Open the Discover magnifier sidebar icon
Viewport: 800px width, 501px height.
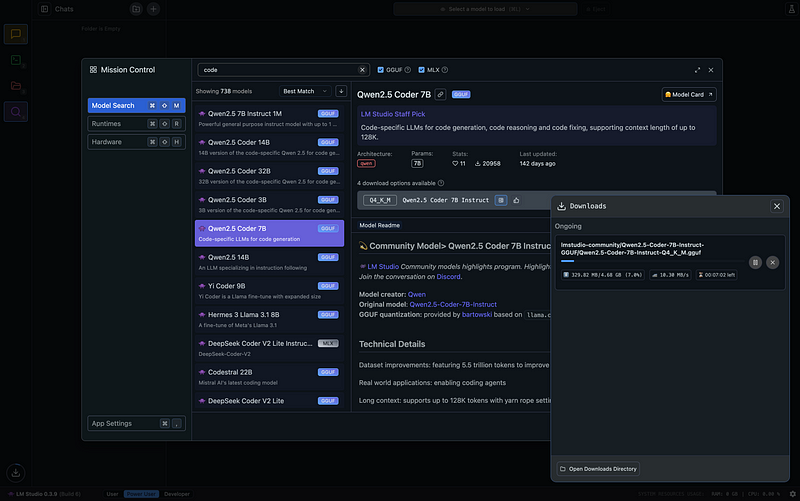click(16, 112)
